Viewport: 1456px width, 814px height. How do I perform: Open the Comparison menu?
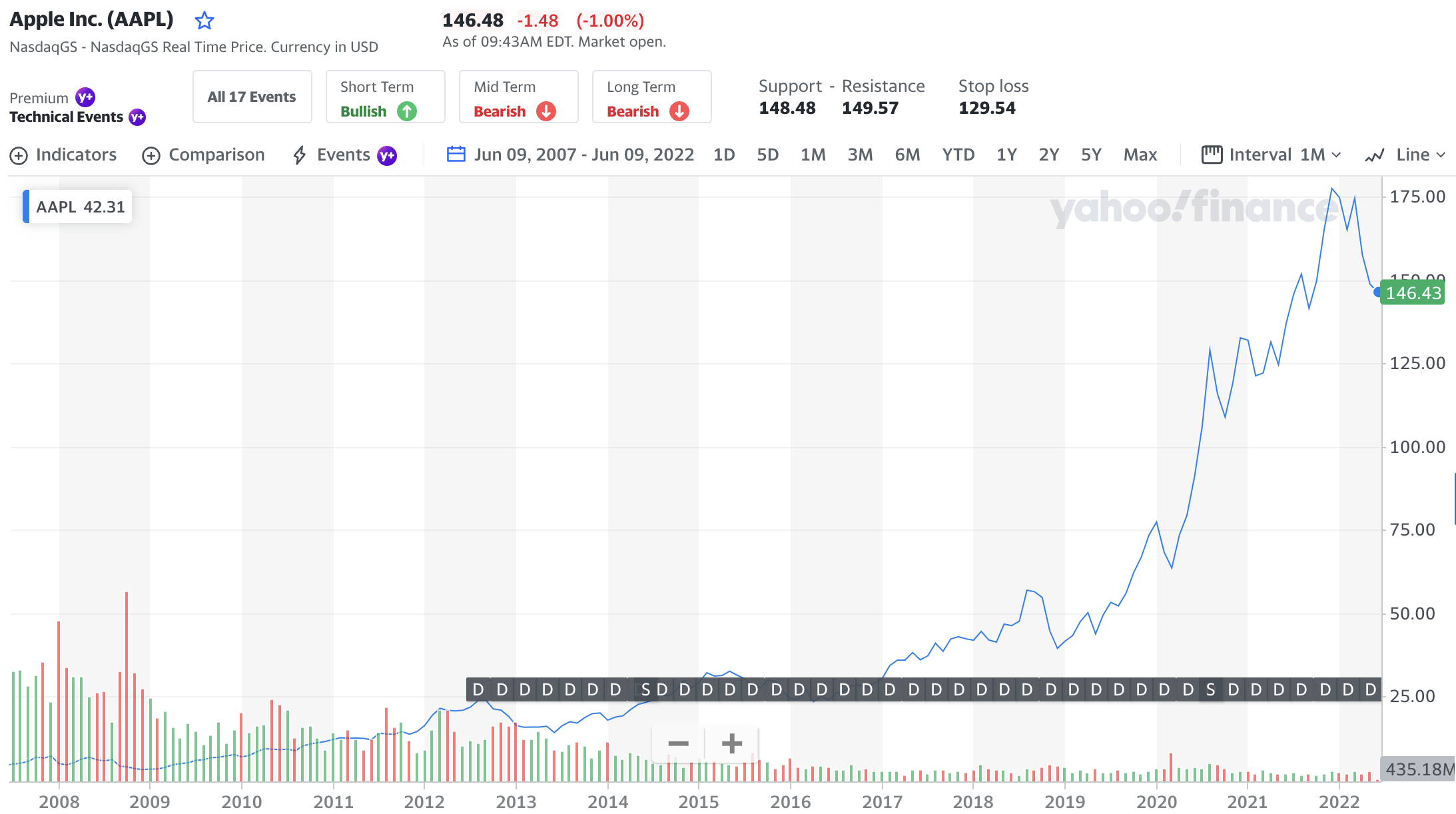pos(204,155)
